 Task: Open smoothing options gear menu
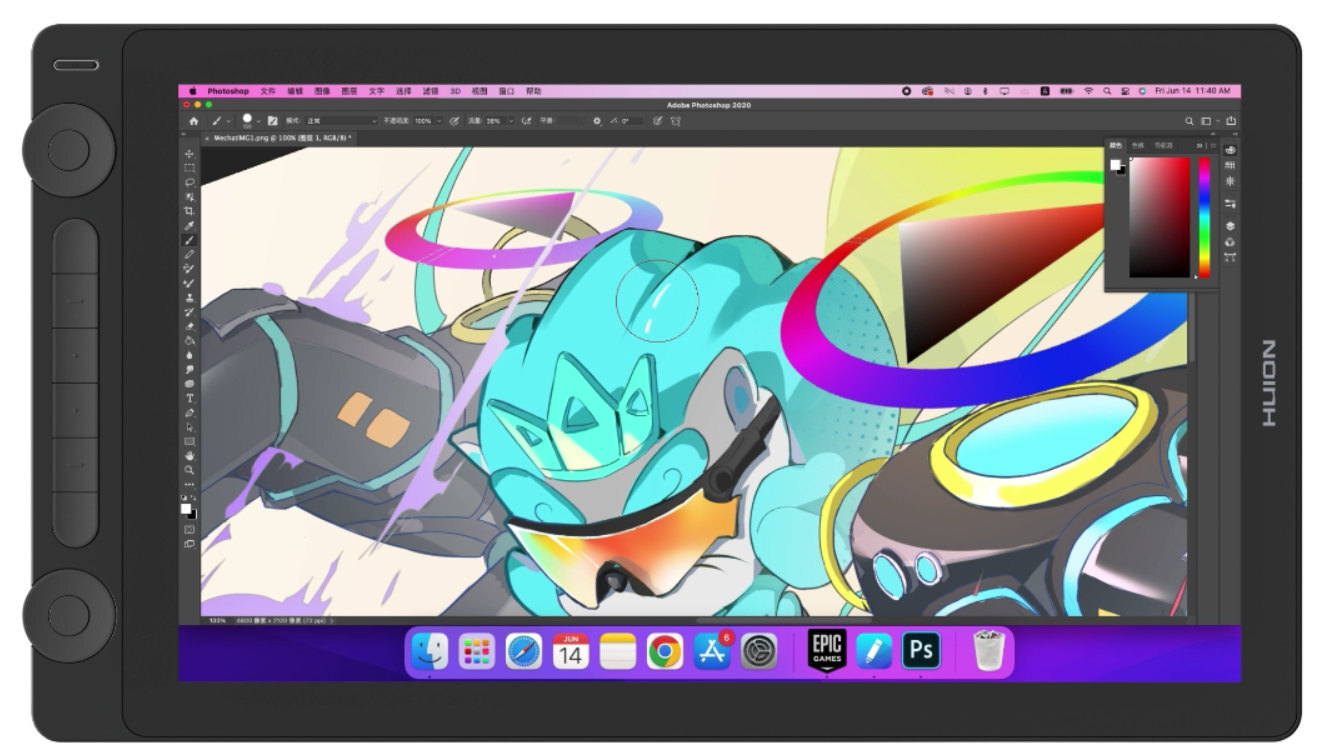pyautogui.click(x=597, y=121)
